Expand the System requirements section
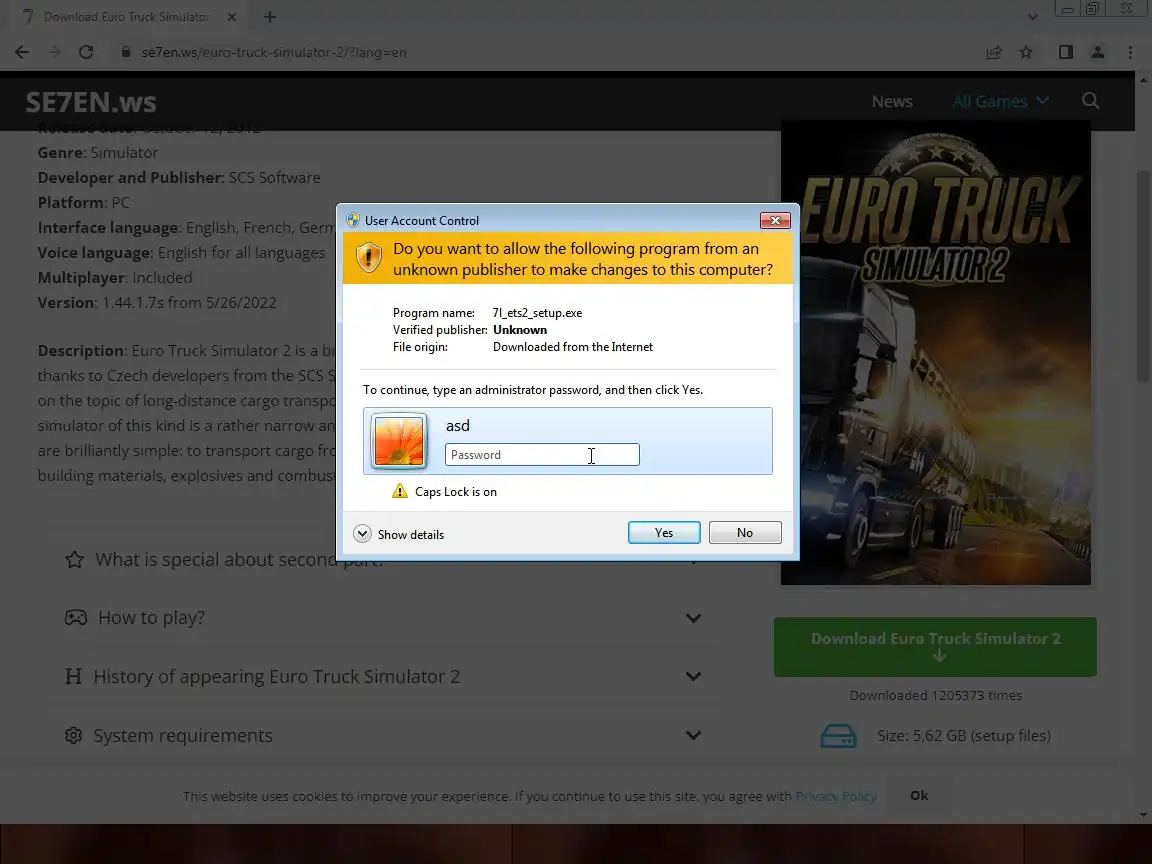 382,735
